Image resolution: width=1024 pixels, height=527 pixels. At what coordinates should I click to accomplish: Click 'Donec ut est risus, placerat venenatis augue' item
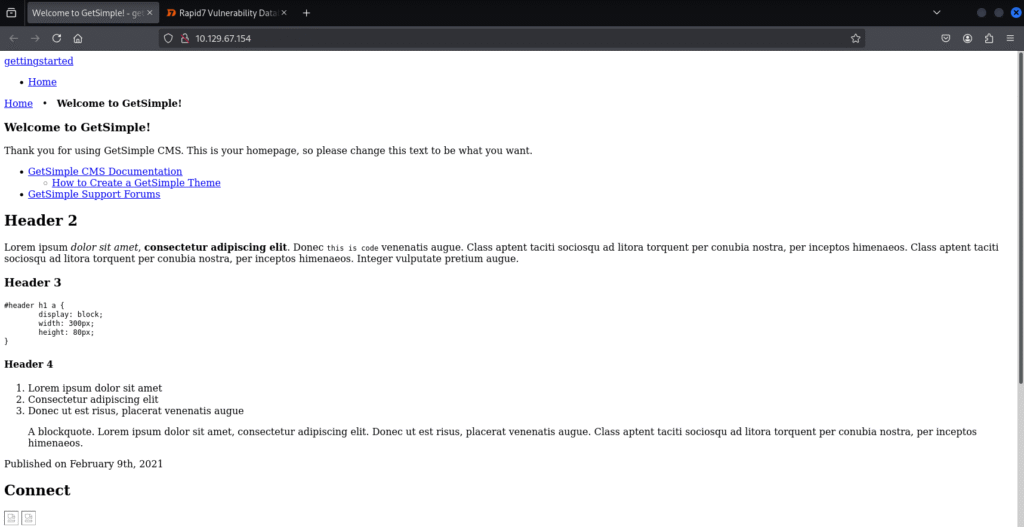tap(136, 411)
